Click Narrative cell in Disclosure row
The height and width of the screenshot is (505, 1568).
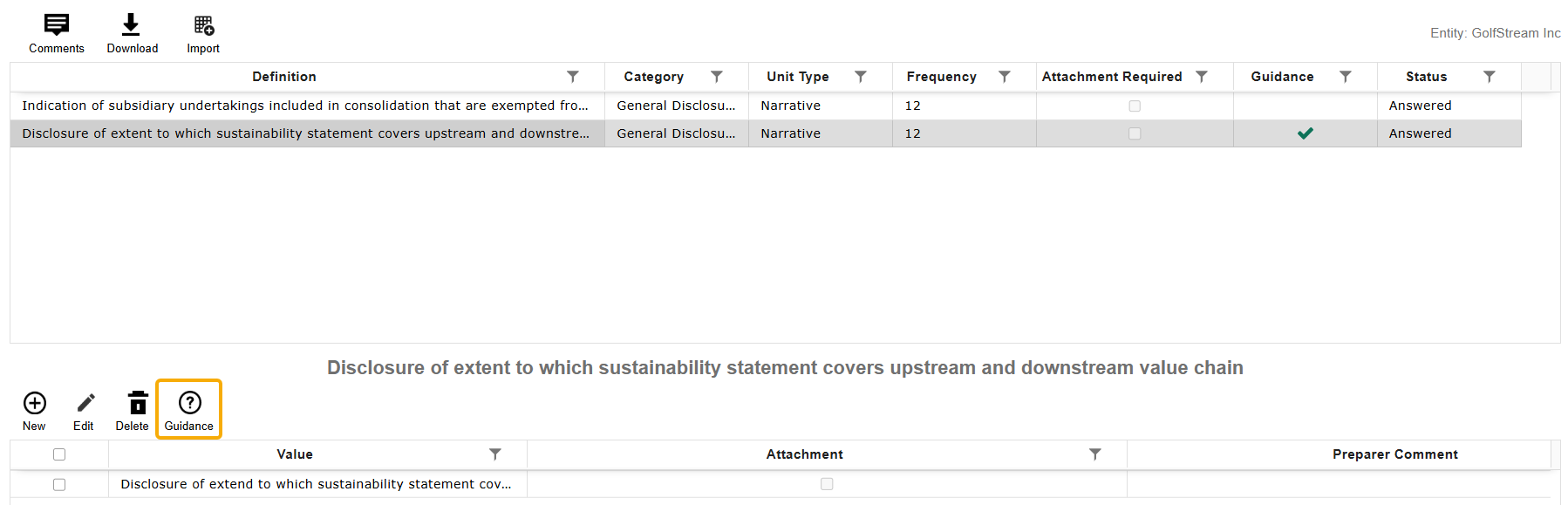coord(821,133)
